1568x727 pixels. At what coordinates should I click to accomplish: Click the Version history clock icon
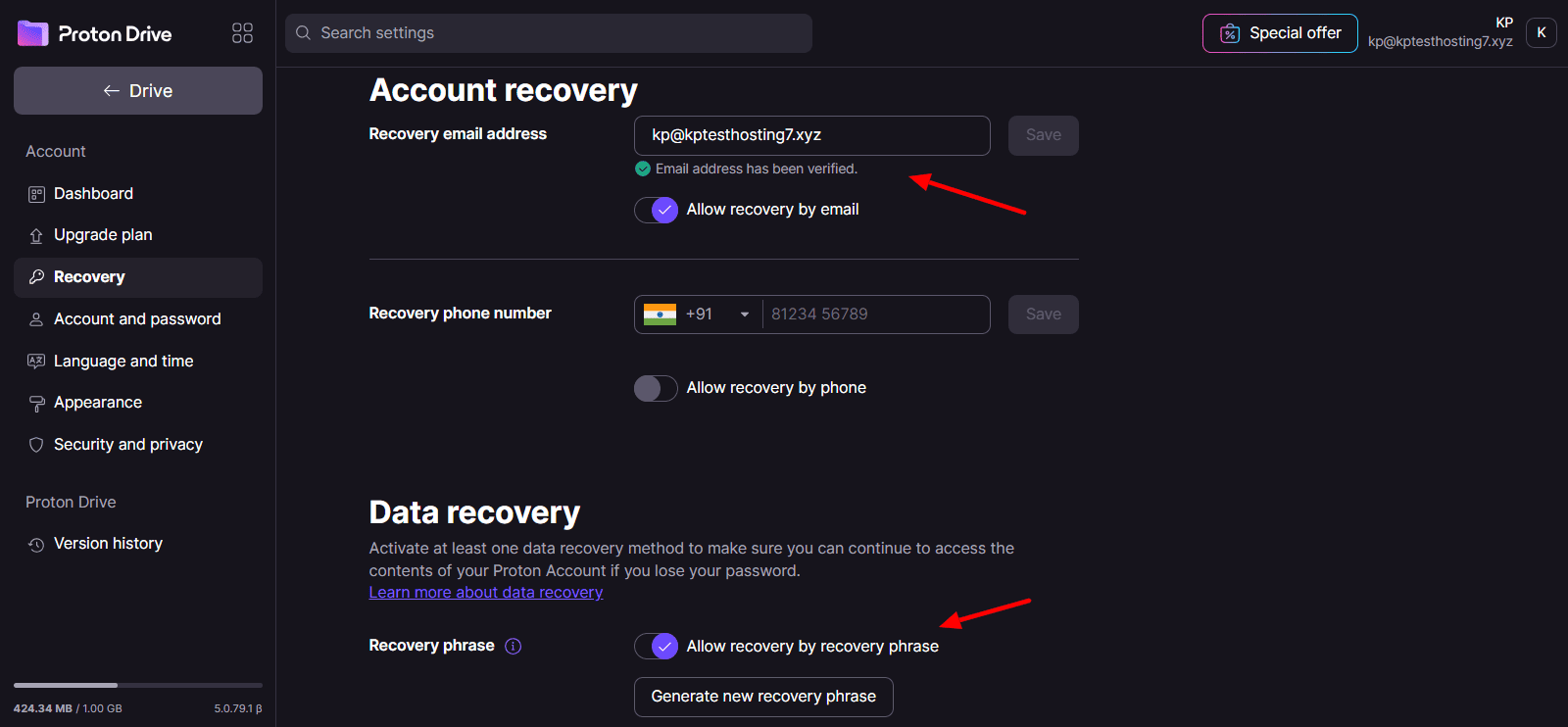[36, 545]
